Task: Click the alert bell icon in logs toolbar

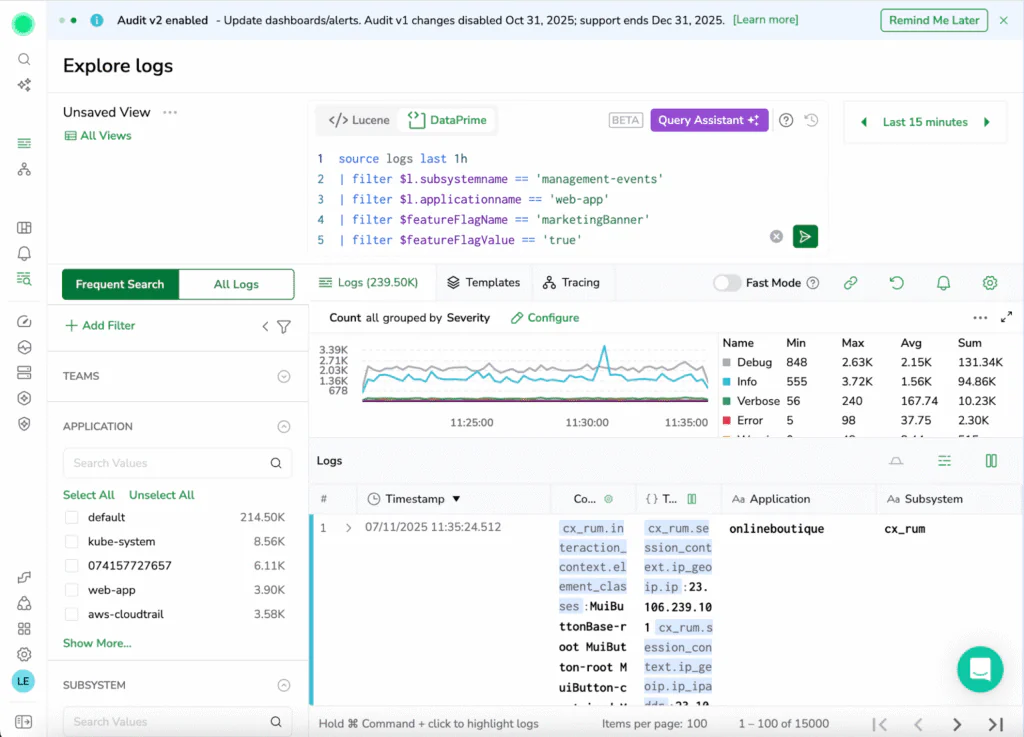Action: (943, 283)
